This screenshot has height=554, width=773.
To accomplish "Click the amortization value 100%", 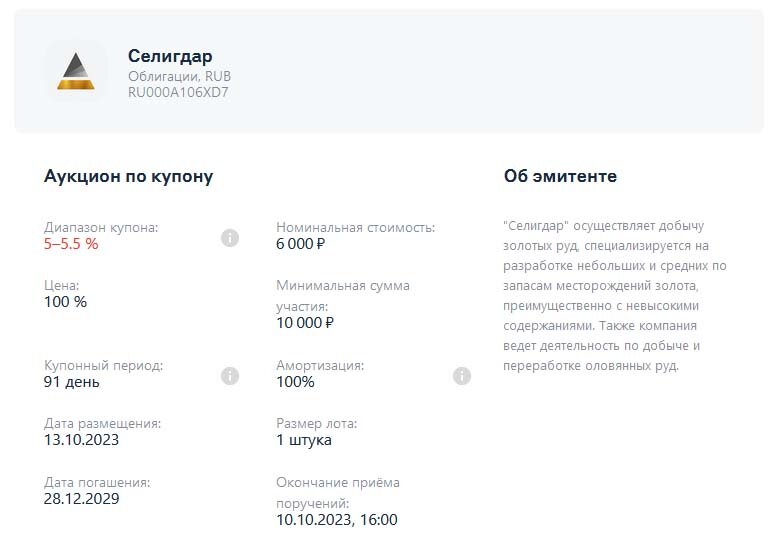I will [x=295, y=382].
